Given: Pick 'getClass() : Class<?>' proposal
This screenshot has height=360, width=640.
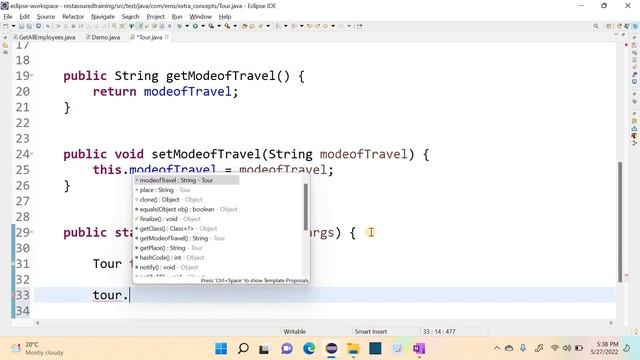Looking at the screenshot, I should tap(176, 229).
